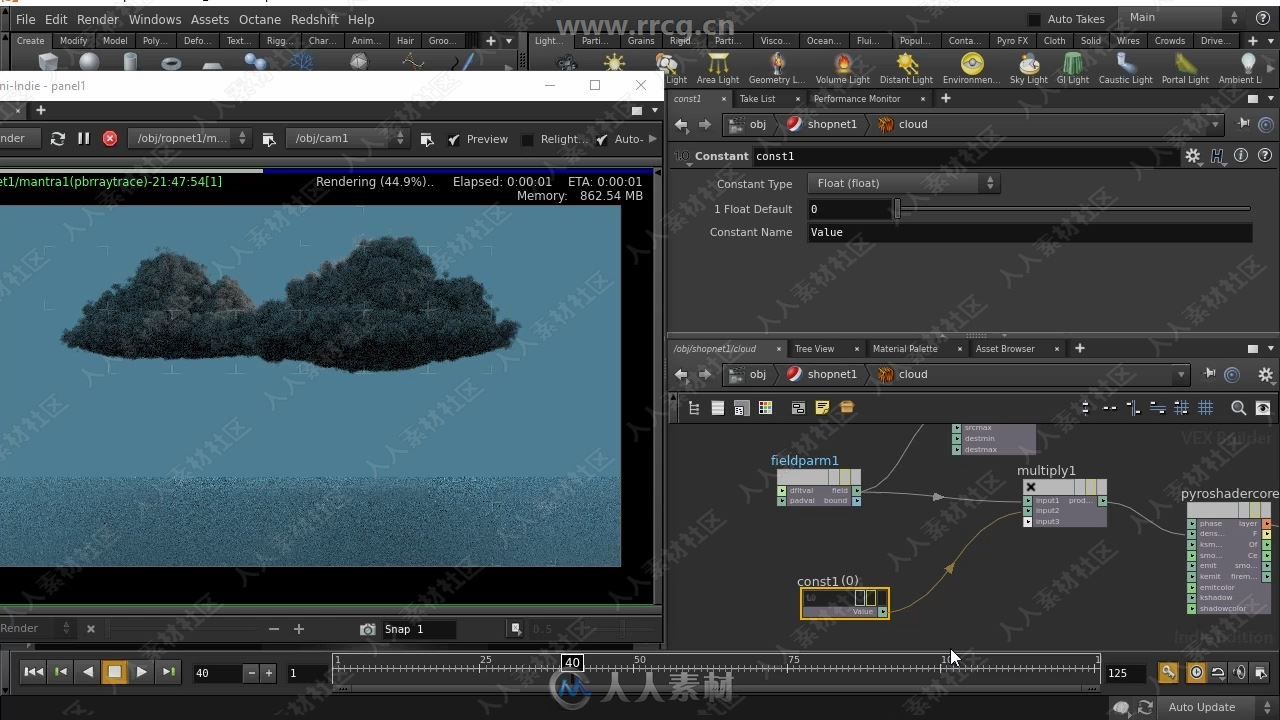Open the parameter help question icon

1265,156
